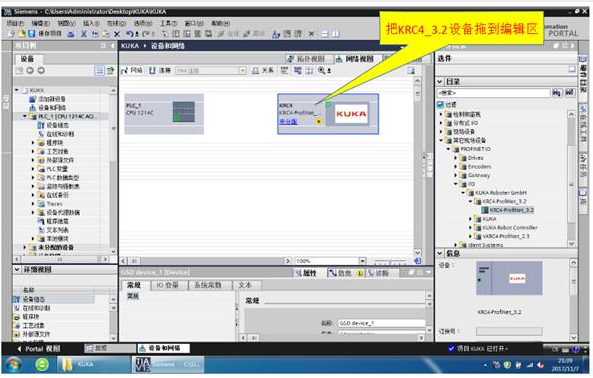Collapse the 目录 catalog section header
The image size is (593, 378).
pyautogui.click(x=440, y=81)
